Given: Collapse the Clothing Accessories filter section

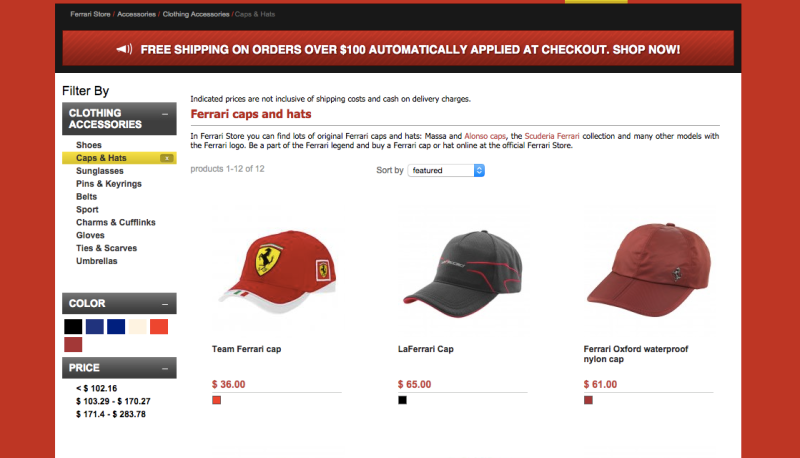Looking at the screenshot, I should (x=165, y=114).
